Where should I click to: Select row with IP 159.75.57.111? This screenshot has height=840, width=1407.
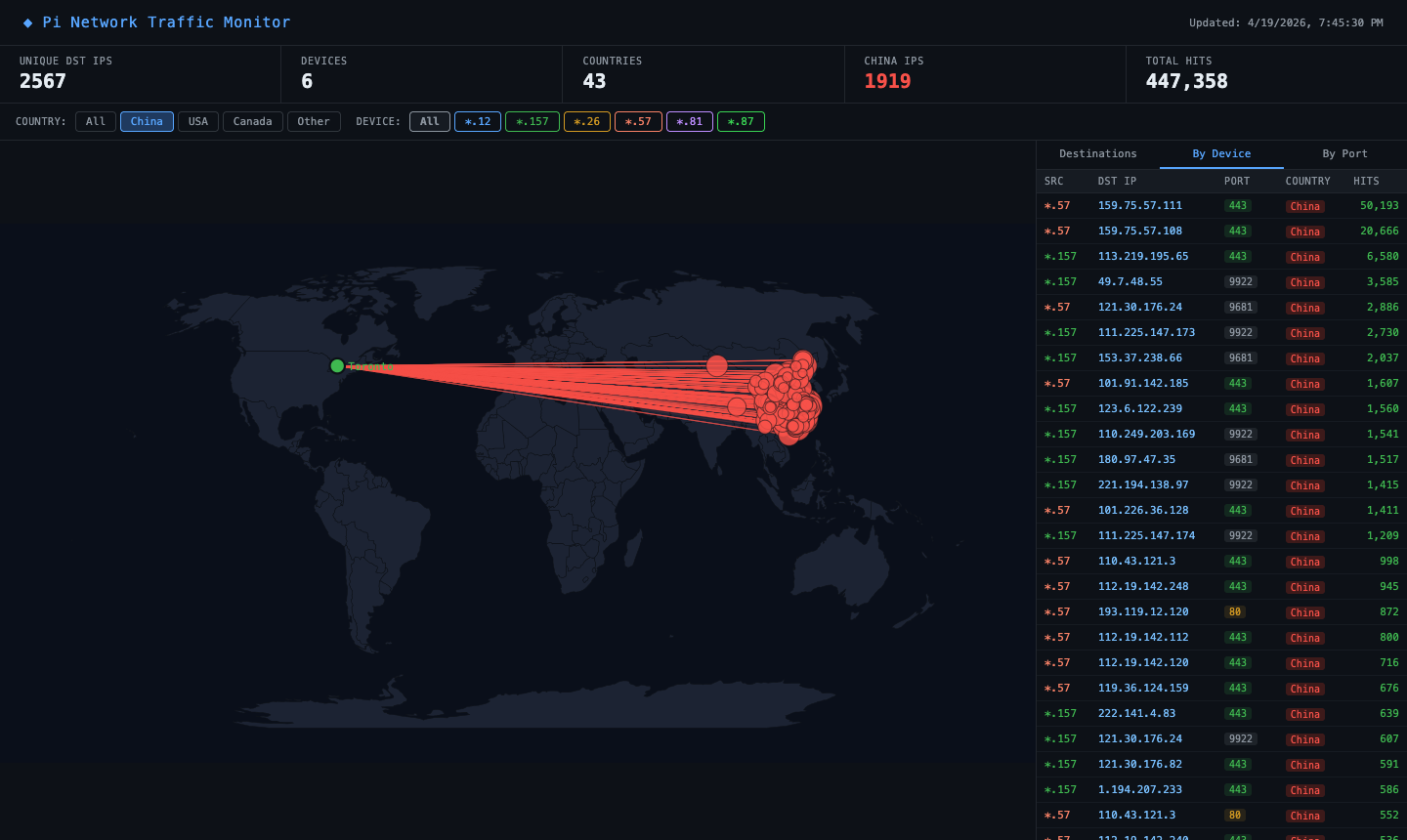click(1221, 206)
